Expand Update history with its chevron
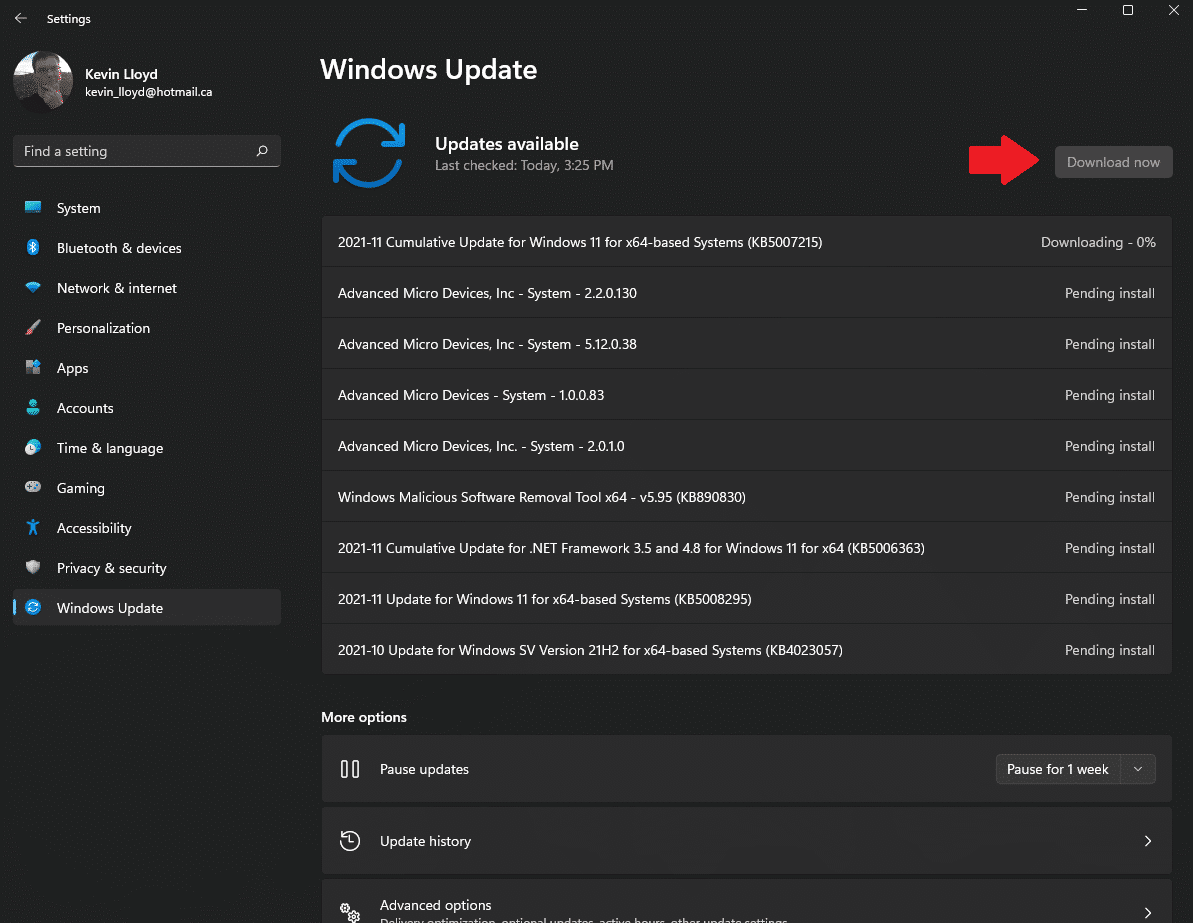This screenshot has width=1193, height=923. 1148,841
